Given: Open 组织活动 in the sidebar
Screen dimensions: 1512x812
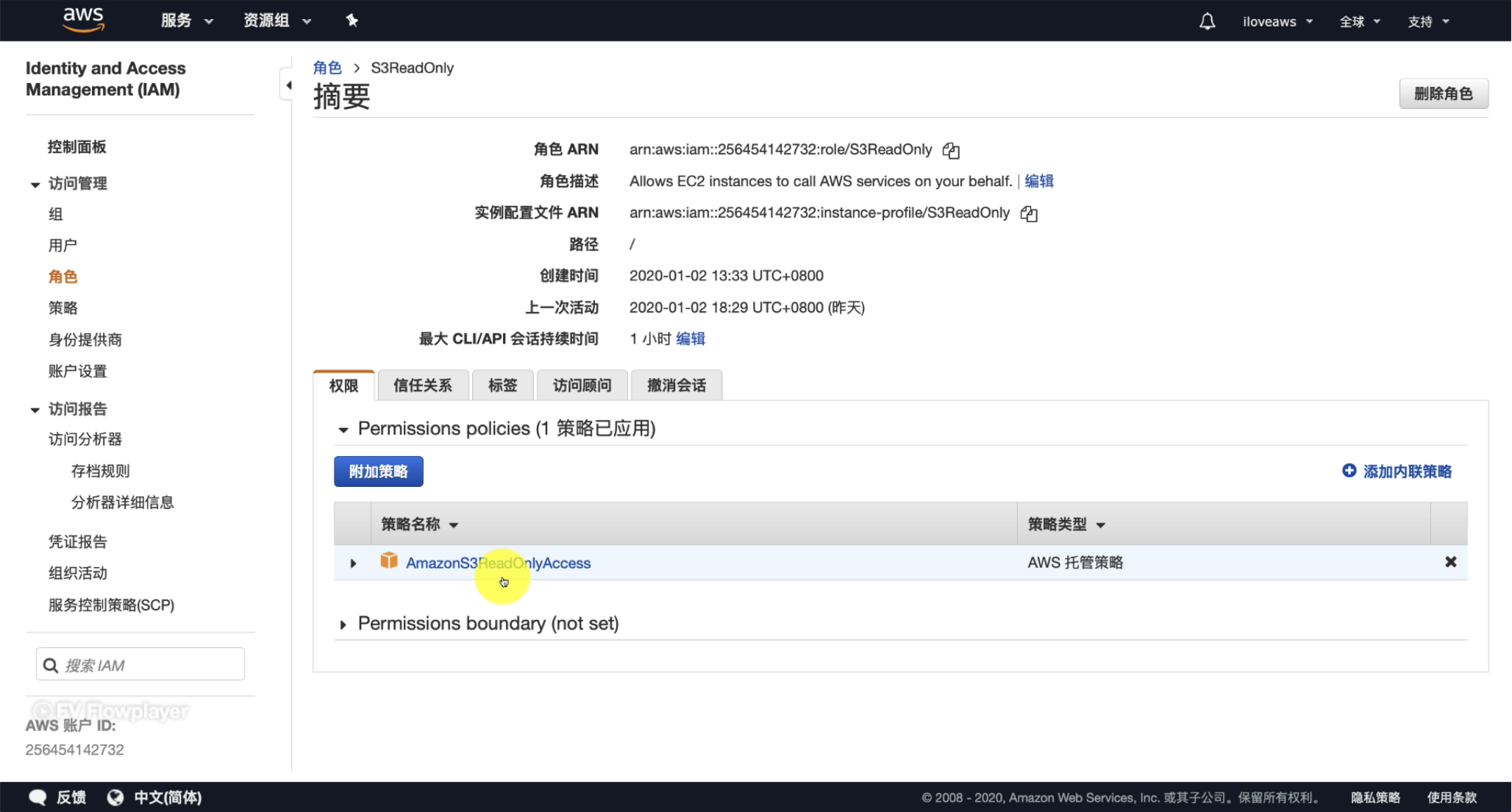Looking at the screenshot, I should click(77, 573).
